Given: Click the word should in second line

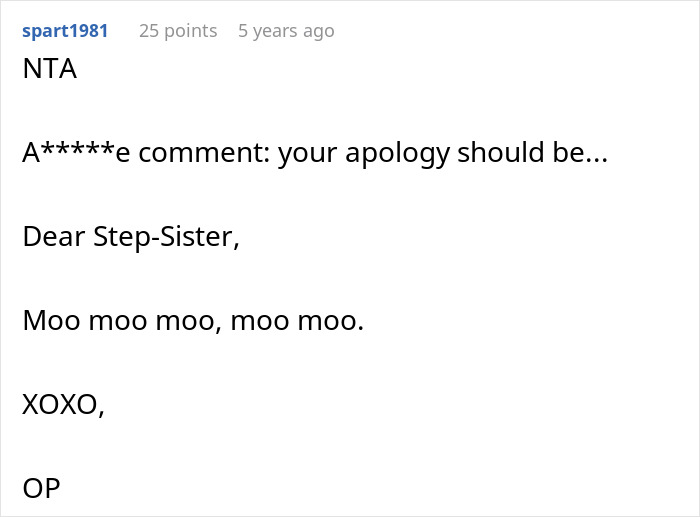Looking at the screenshot, I should (496, 155).
